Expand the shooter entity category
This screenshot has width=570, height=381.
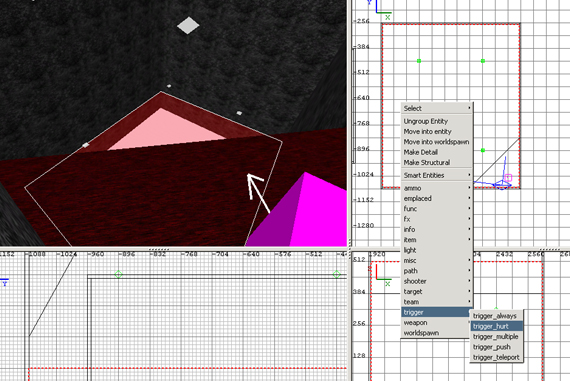click(437, 281)
